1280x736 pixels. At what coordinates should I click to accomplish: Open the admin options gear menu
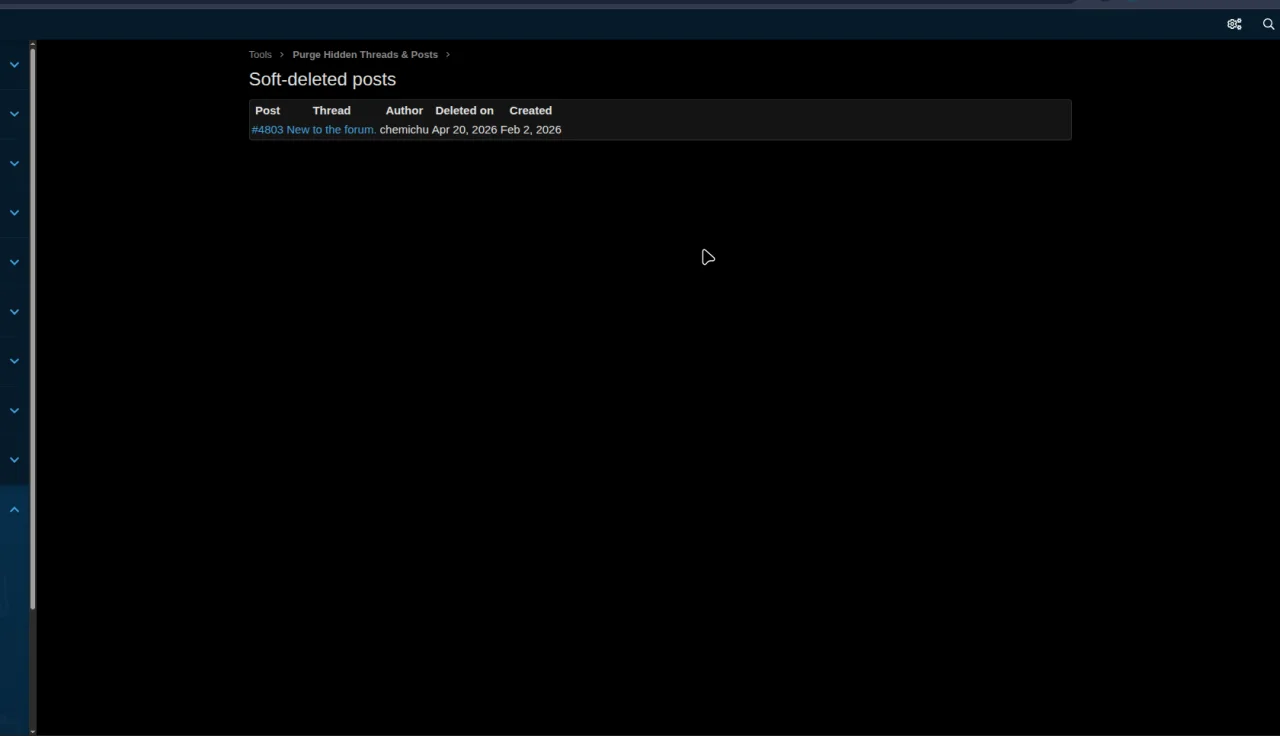tap(1234, 24)
